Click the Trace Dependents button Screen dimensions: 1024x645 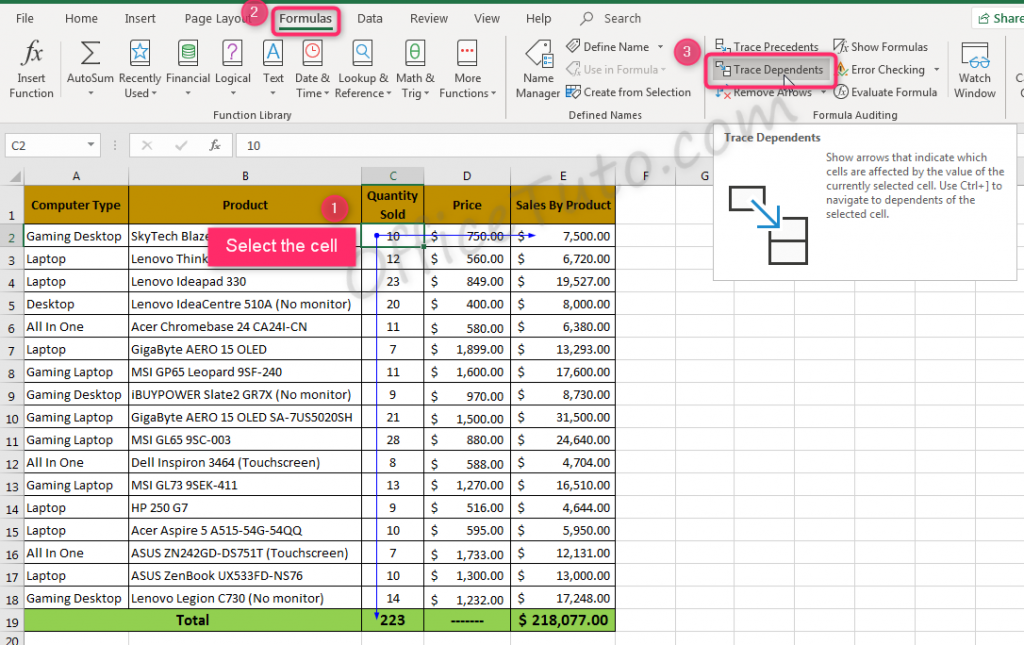point(770,71)
